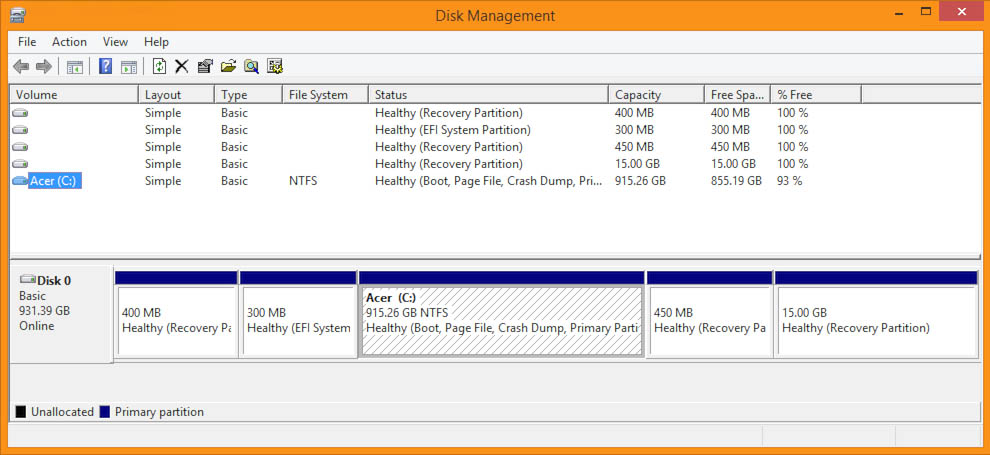Image resolution: width=990 pixels, height=455 pixels.
Task: Open the View menu
Action: click(x=116, y=42)
